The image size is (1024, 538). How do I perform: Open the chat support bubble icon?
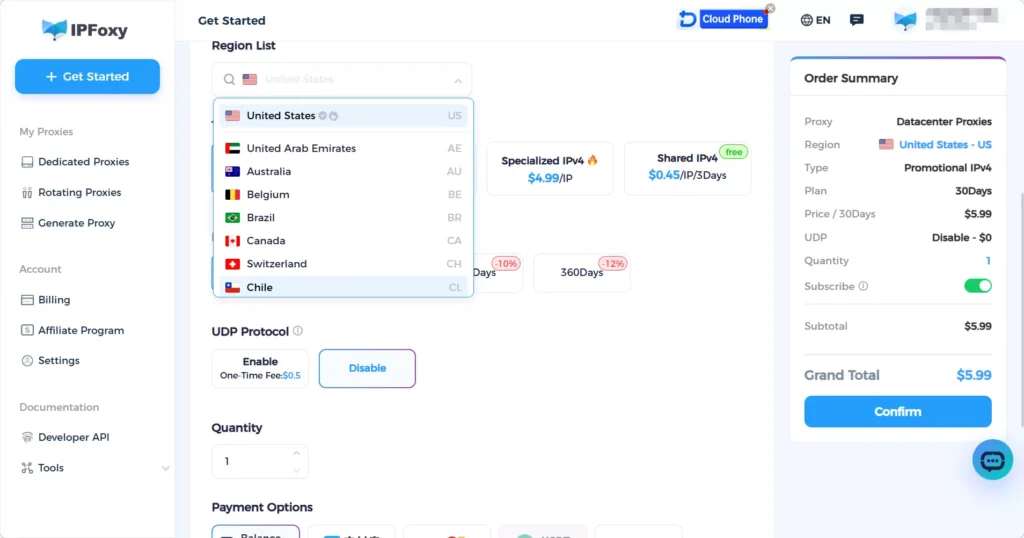[x=992, y=460]
